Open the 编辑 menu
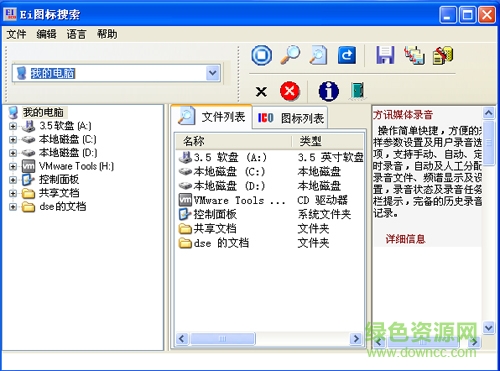This screenshot has height=371, width=500. click(46, 34)
